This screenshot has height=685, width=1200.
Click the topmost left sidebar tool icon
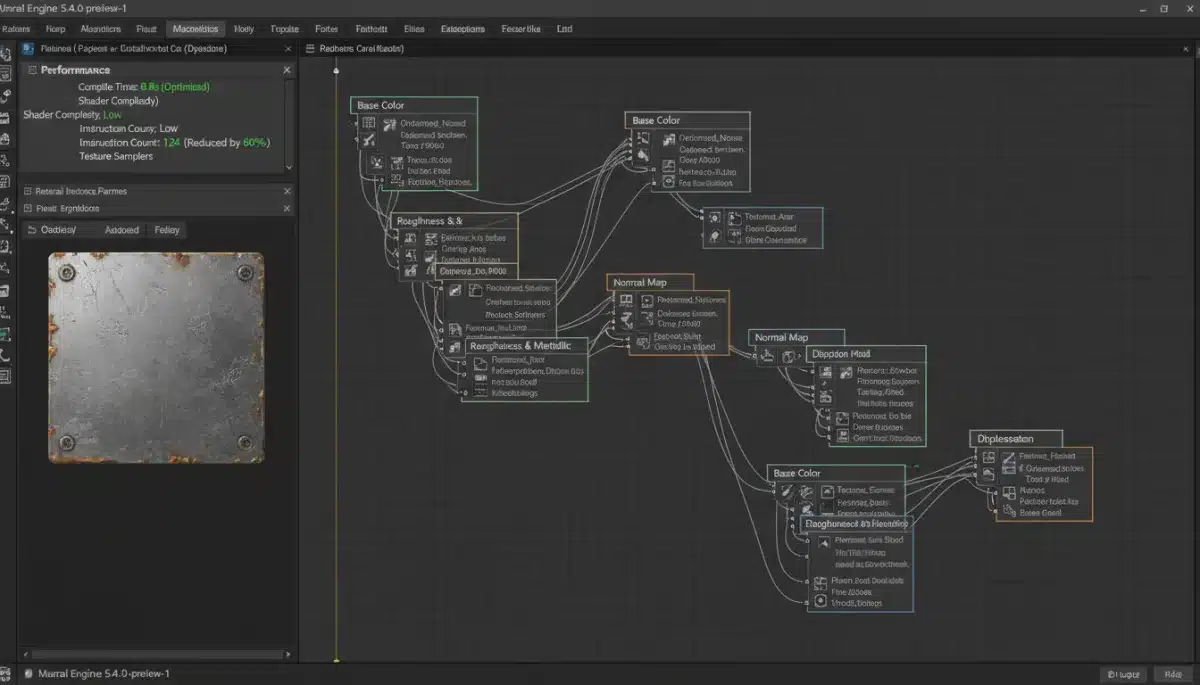(x=6, y=53)
